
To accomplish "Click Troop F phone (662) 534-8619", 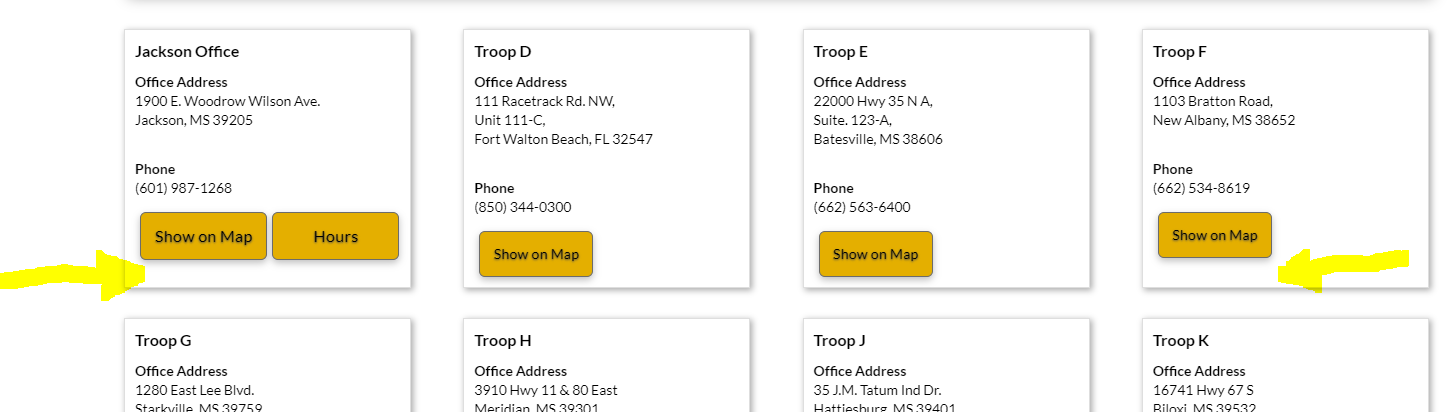I will point(1201,188).
